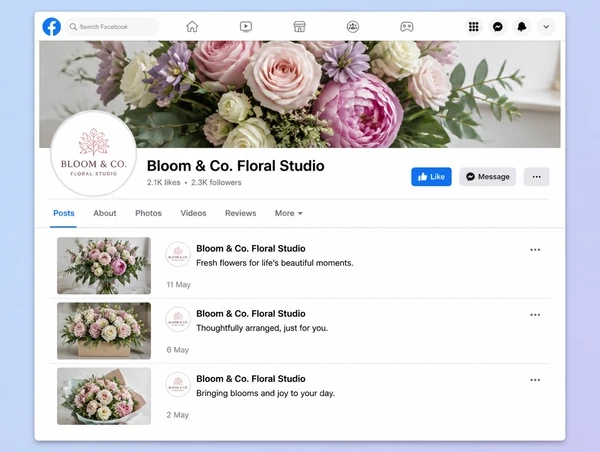Select the Posts tab
The image size is (600, 452).
(x=64, y=213)
